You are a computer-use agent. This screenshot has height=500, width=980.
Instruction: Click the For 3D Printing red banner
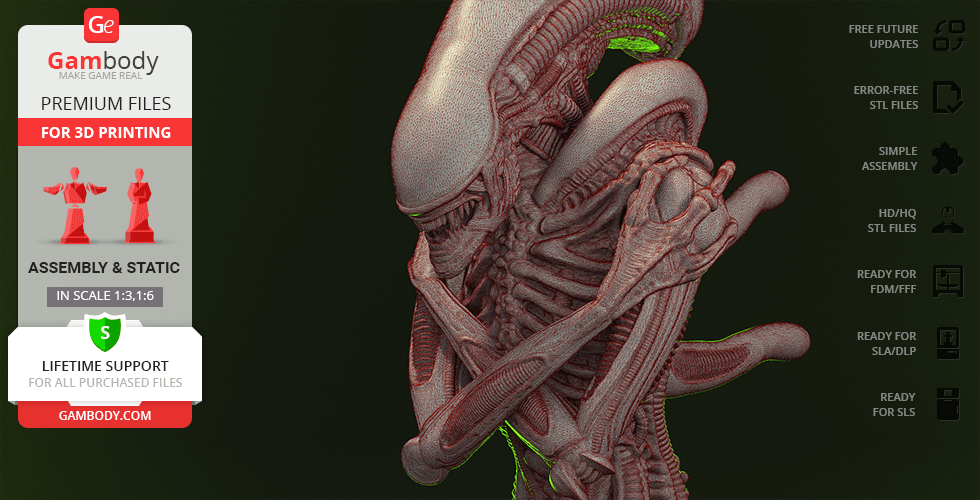pos(104,132)
